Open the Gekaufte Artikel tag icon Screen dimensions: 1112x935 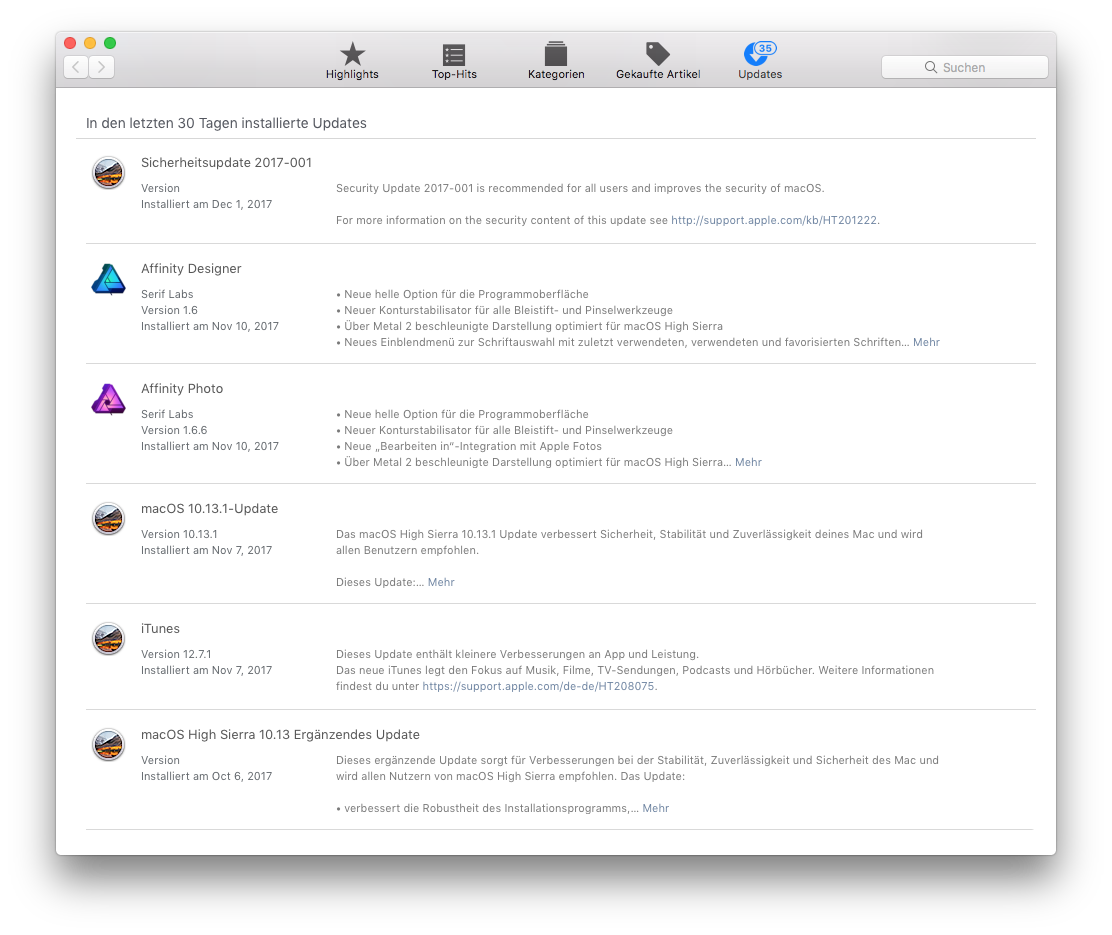click(657, 54)
